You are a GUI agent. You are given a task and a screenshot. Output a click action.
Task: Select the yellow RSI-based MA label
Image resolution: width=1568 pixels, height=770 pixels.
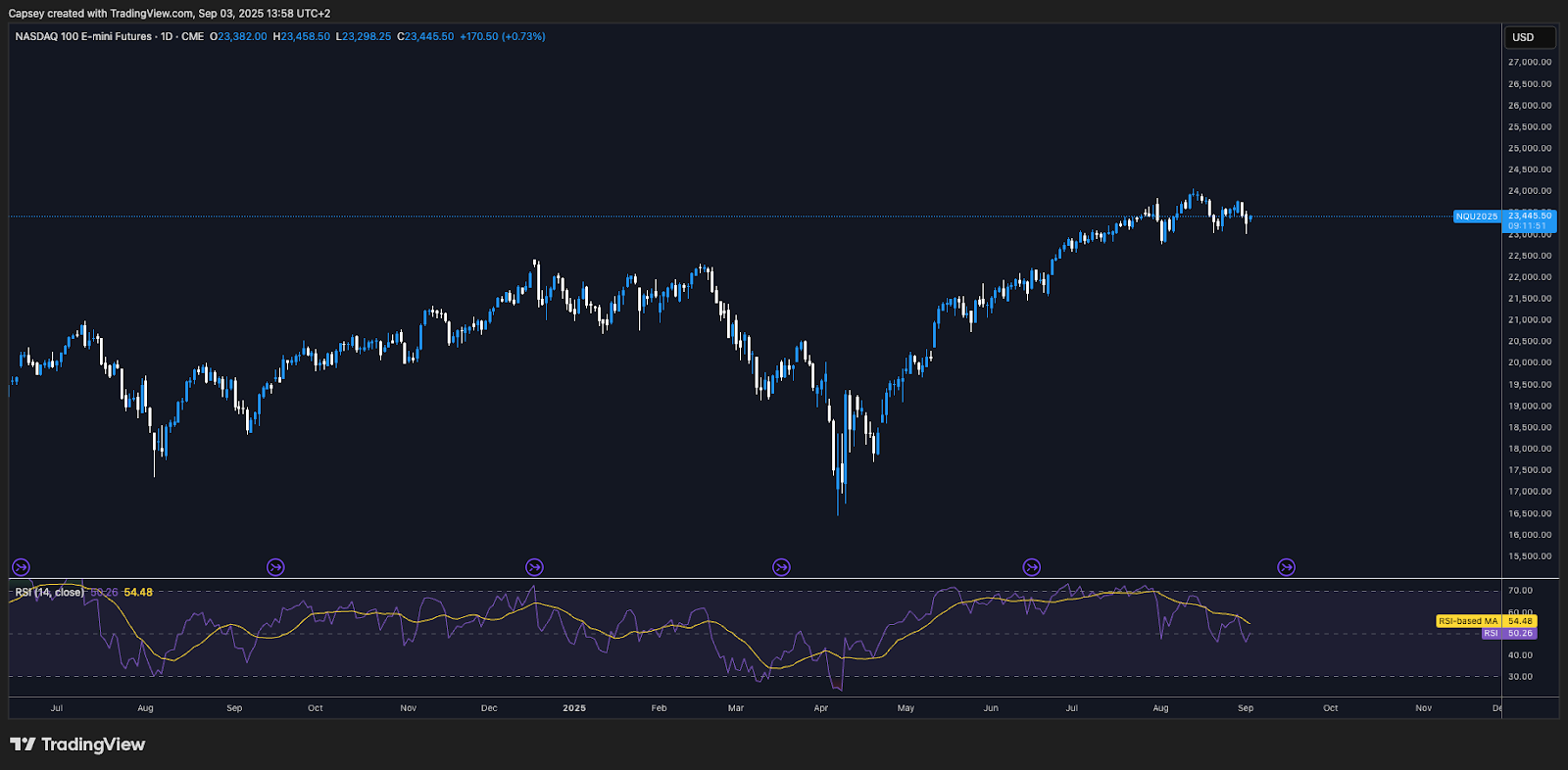(x=1468, y=621)
